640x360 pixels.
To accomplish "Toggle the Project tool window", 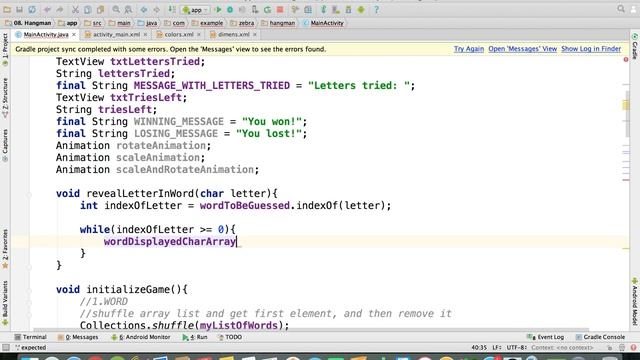I will tap(5, 50).
